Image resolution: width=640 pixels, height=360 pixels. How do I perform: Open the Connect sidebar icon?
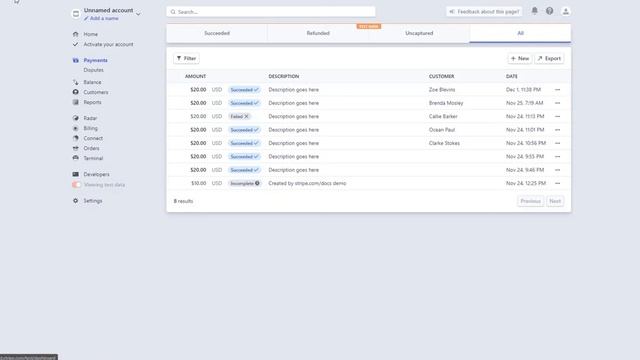point(76,138)
